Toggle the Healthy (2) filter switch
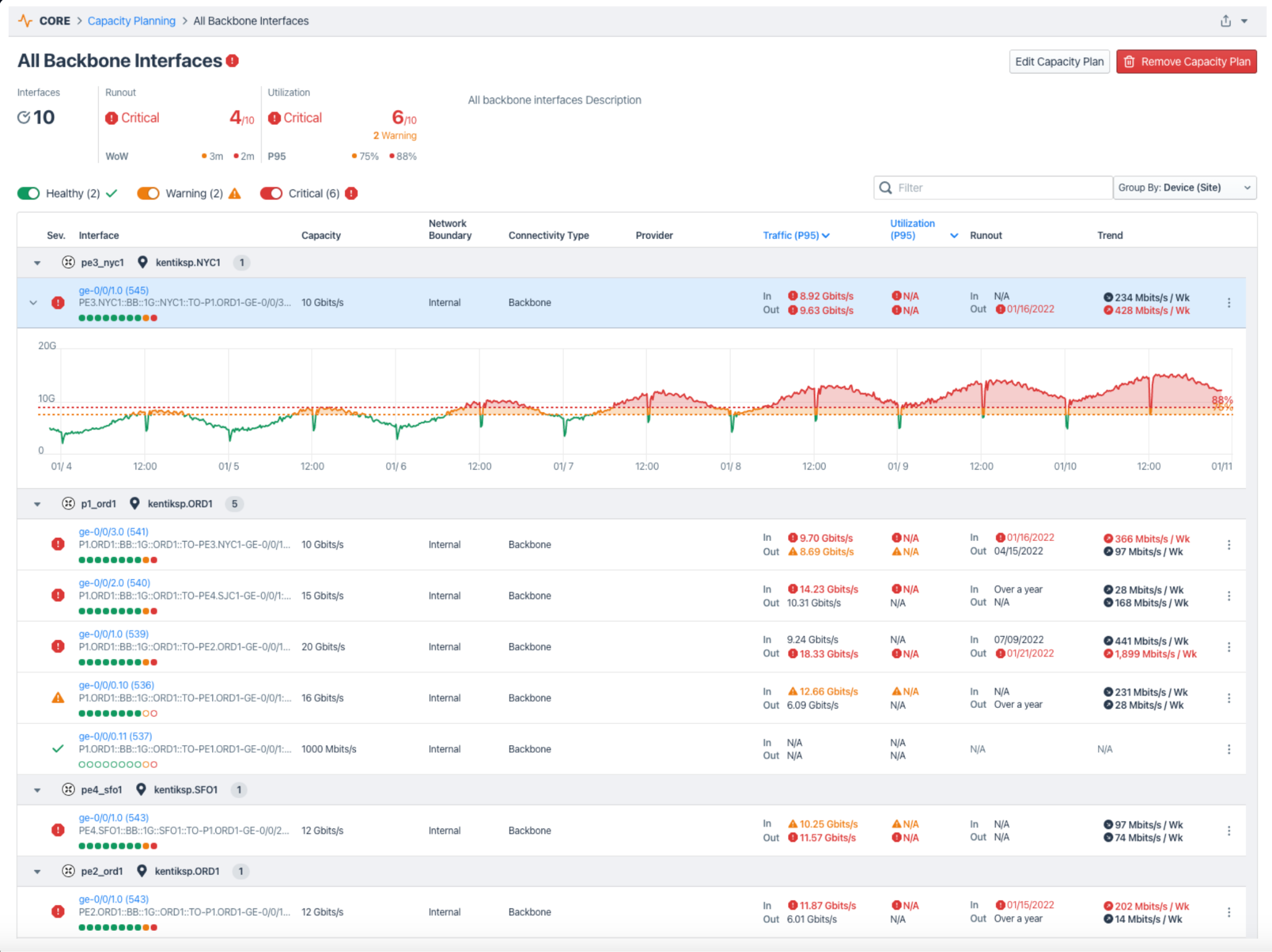 coord(29,194)
